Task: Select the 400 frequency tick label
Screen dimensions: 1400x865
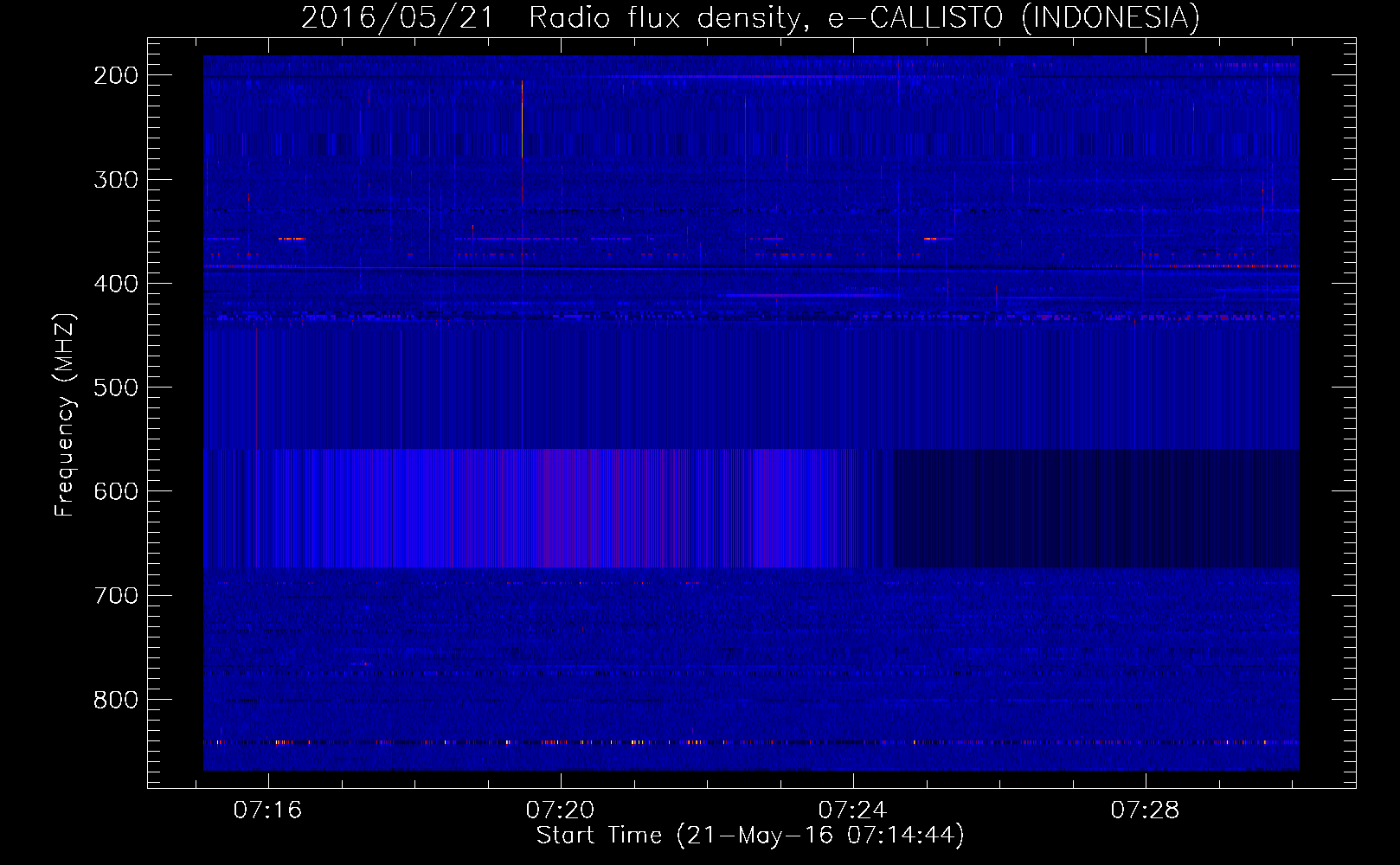Action: click(116, 284)
